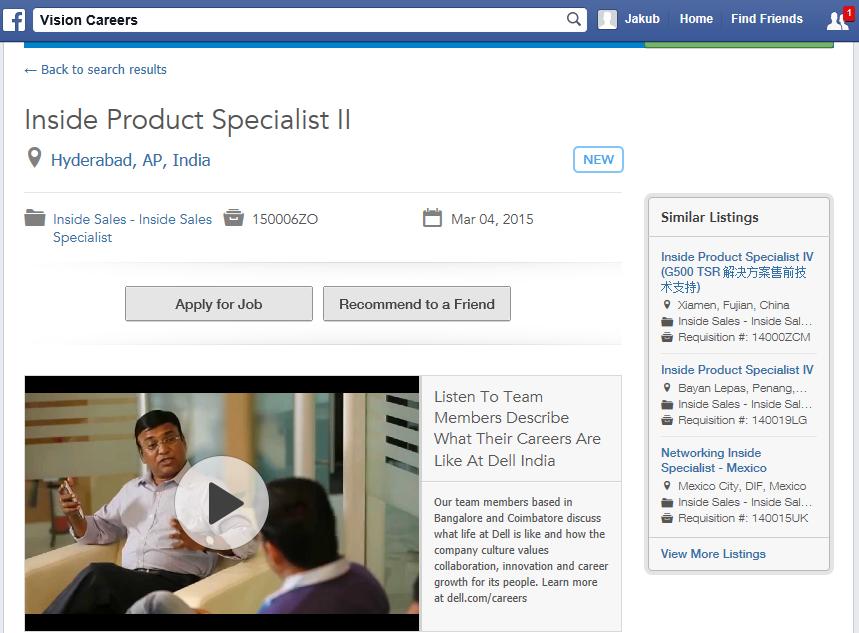The height and width of the screenshot is (633, 859).
Task: Go back to search results
Action: tap(96, 70)
